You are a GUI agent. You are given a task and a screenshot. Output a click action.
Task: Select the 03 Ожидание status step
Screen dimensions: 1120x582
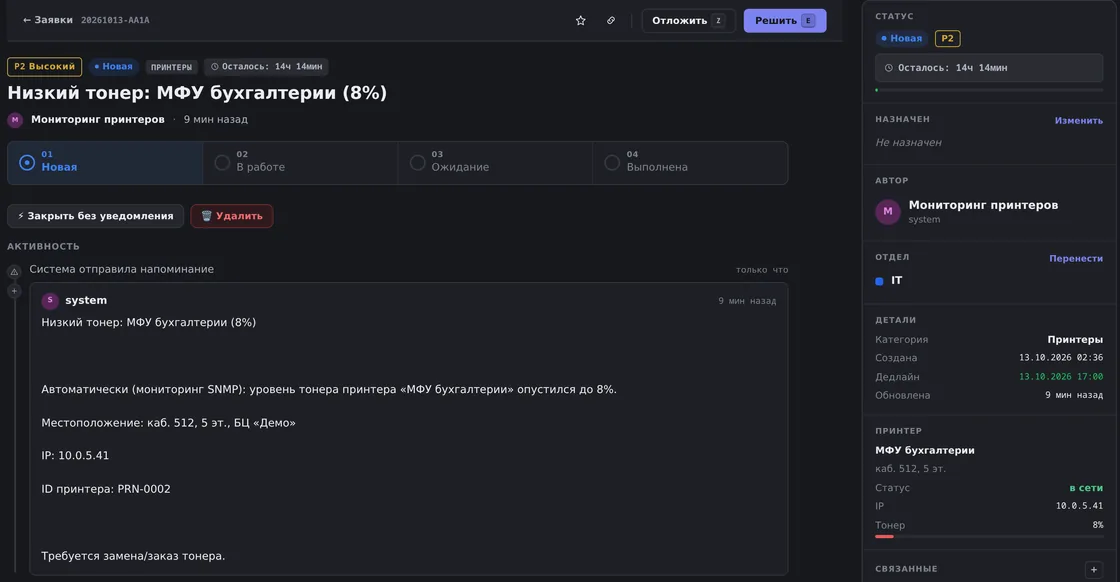pos(495,163)
